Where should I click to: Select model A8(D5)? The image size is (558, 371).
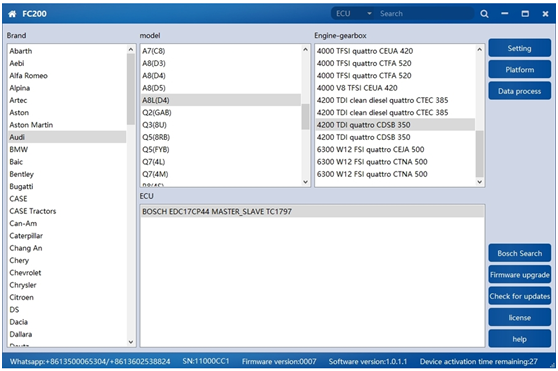point(221,88)
